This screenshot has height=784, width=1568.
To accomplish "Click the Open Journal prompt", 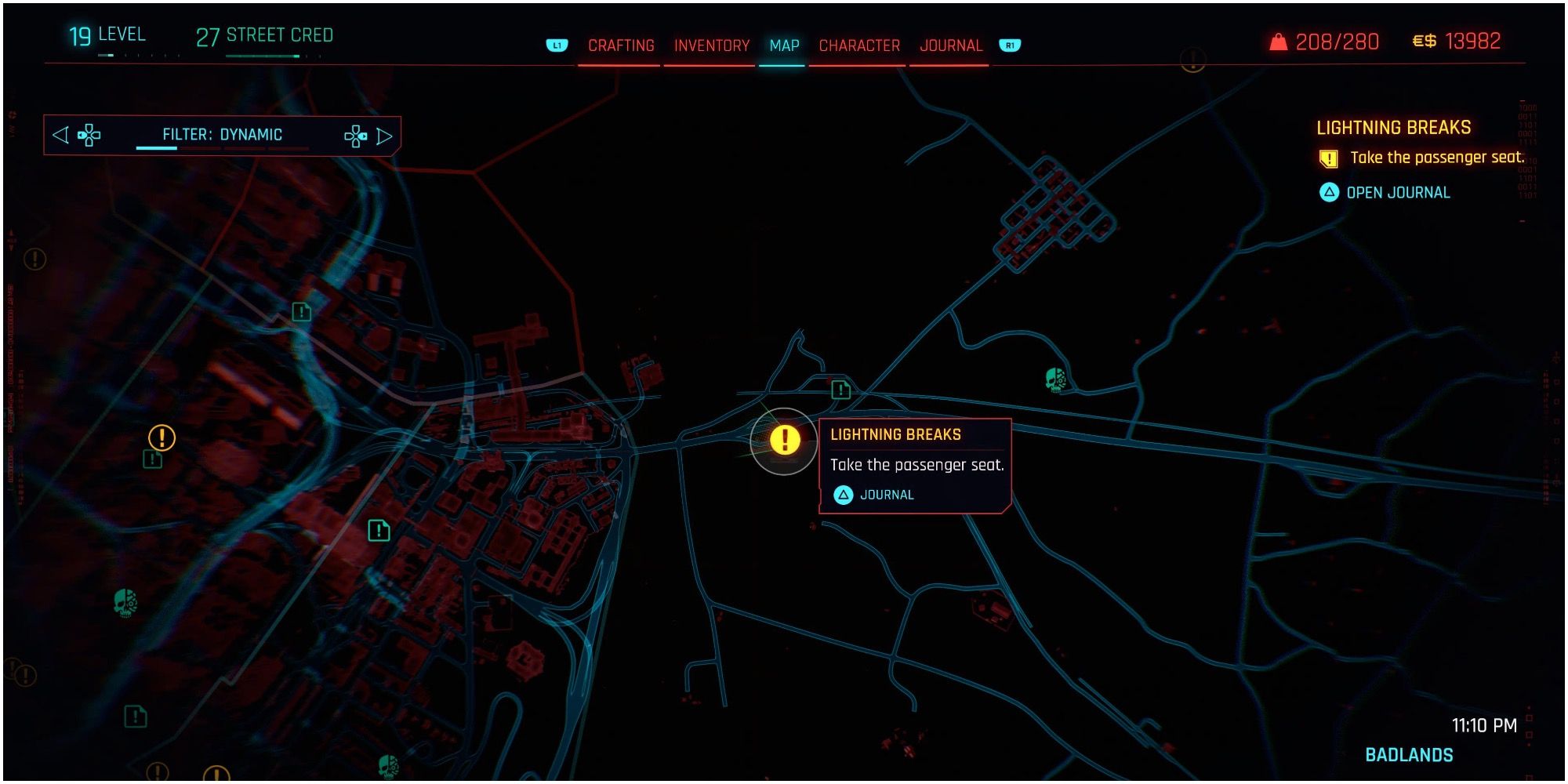I will (x=1385, y=192).
